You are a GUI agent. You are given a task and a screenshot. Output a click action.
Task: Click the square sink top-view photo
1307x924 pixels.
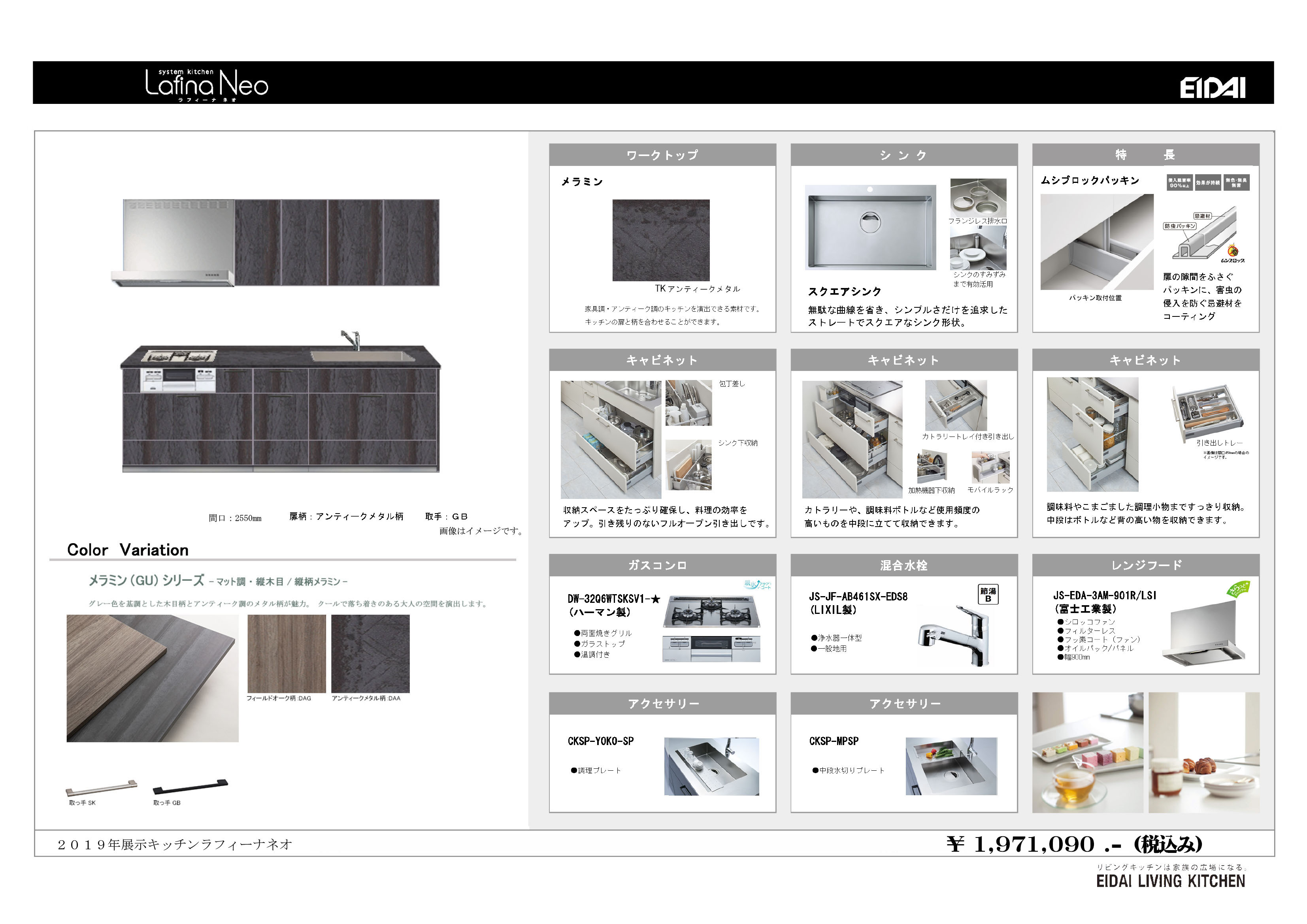(x=870, y=227)
